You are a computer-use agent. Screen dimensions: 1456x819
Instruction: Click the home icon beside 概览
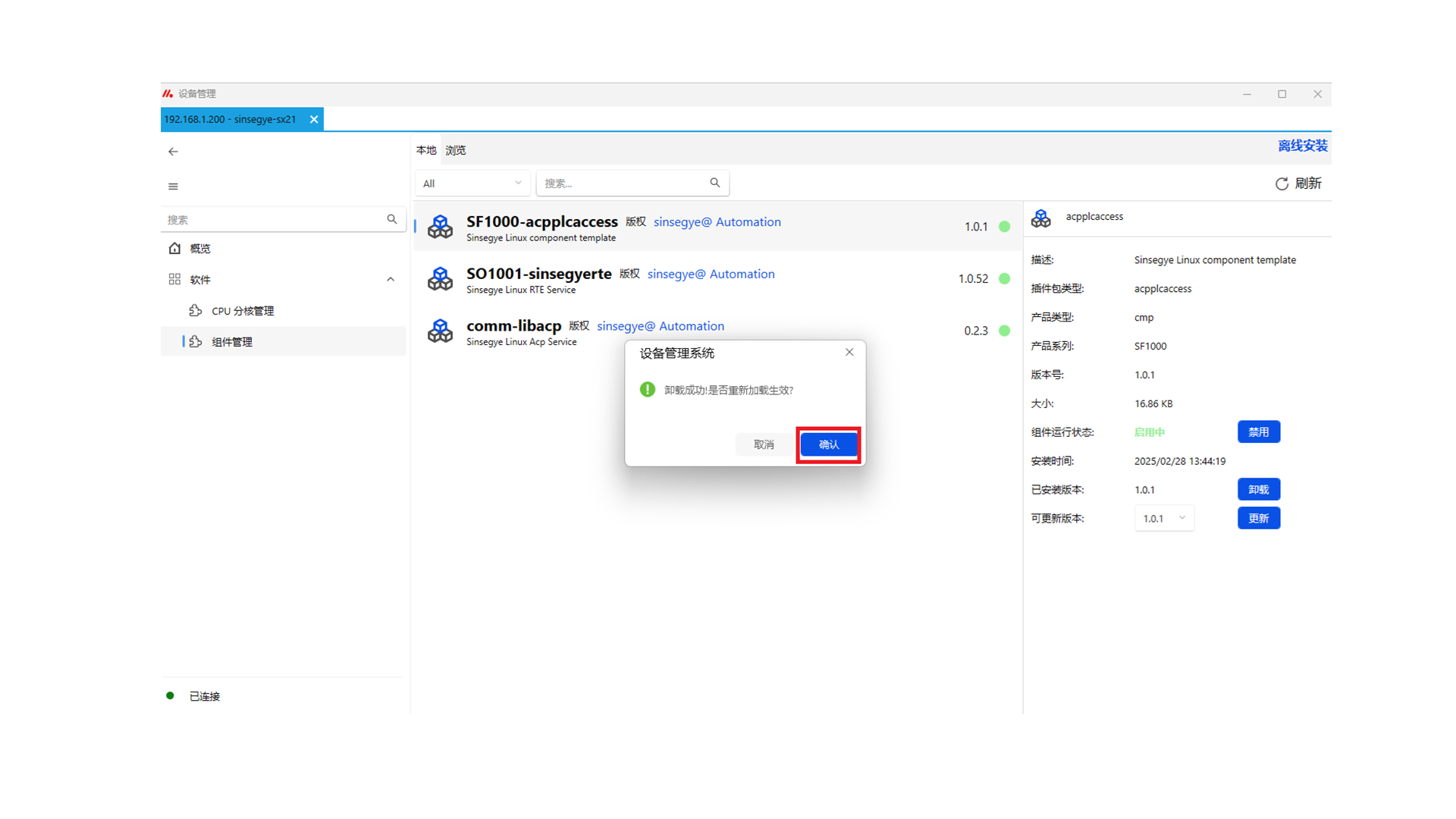click(x=175, y=249)
